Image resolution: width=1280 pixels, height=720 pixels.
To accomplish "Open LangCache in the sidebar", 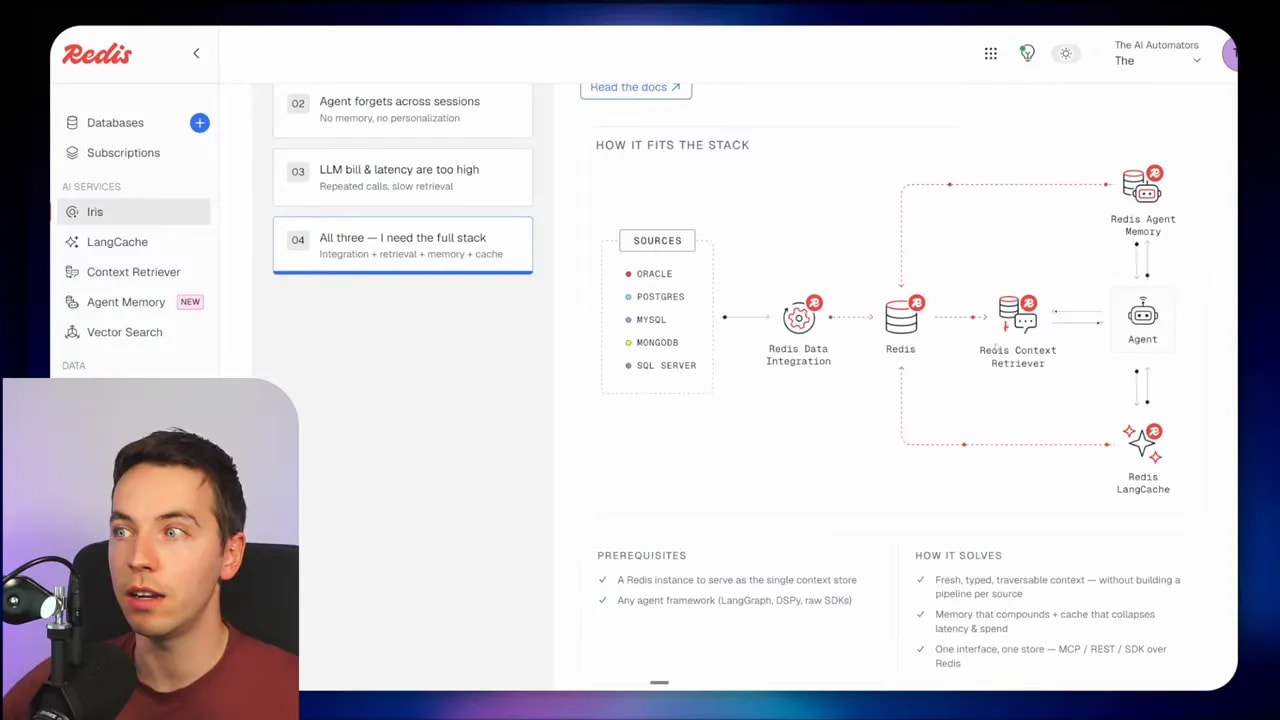I will point(117,242).
